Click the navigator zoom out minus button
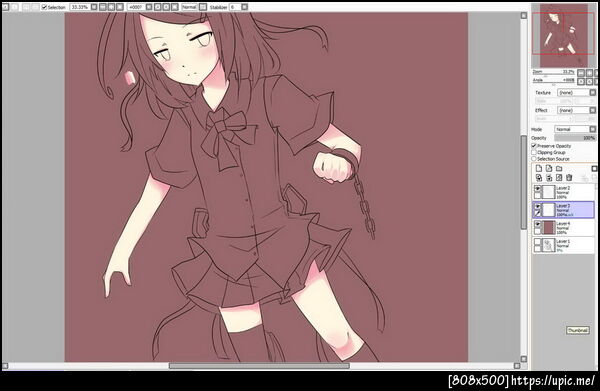 coord(581,73)
